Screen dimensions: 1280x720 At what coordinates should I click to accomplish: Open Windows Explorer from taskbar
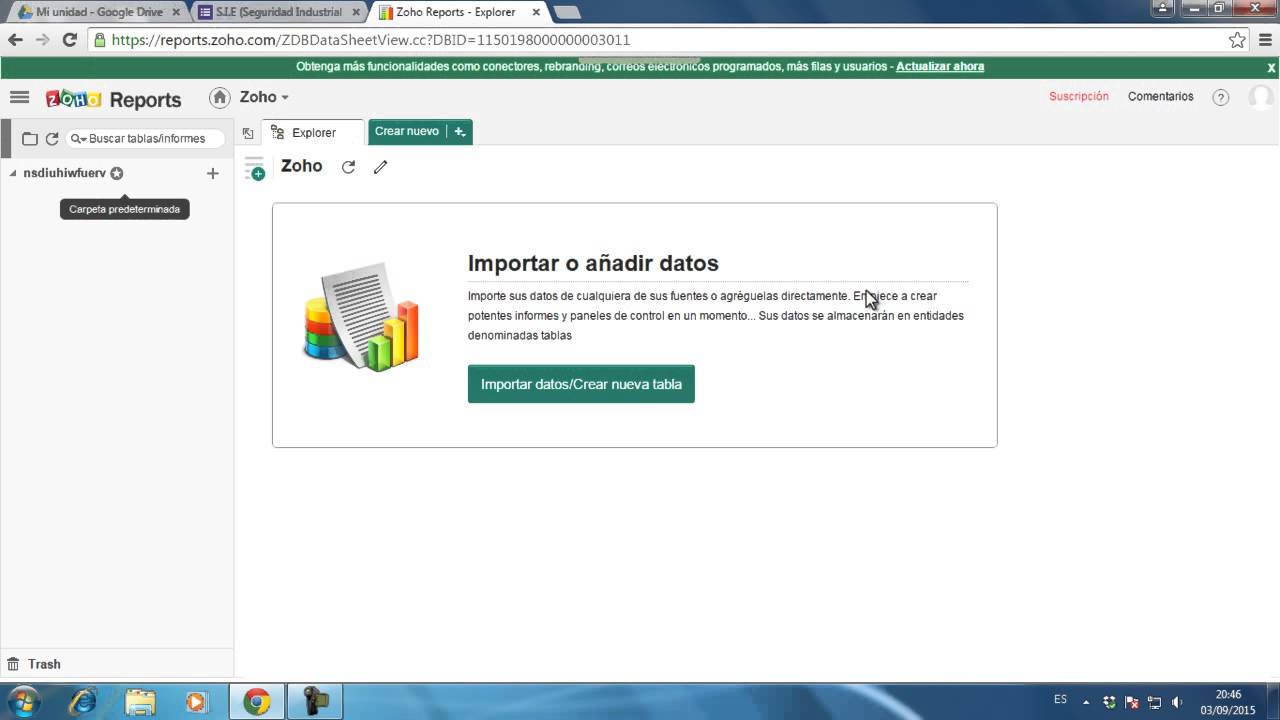(141, 702)
